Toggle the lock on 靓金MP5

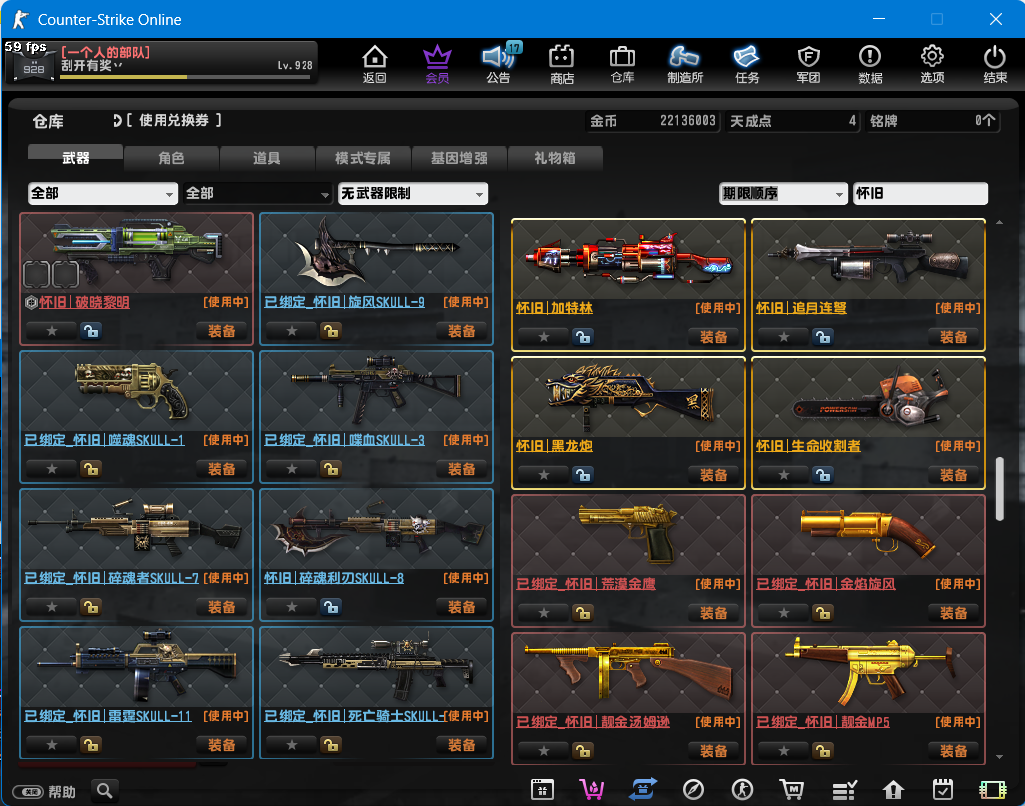822,751
